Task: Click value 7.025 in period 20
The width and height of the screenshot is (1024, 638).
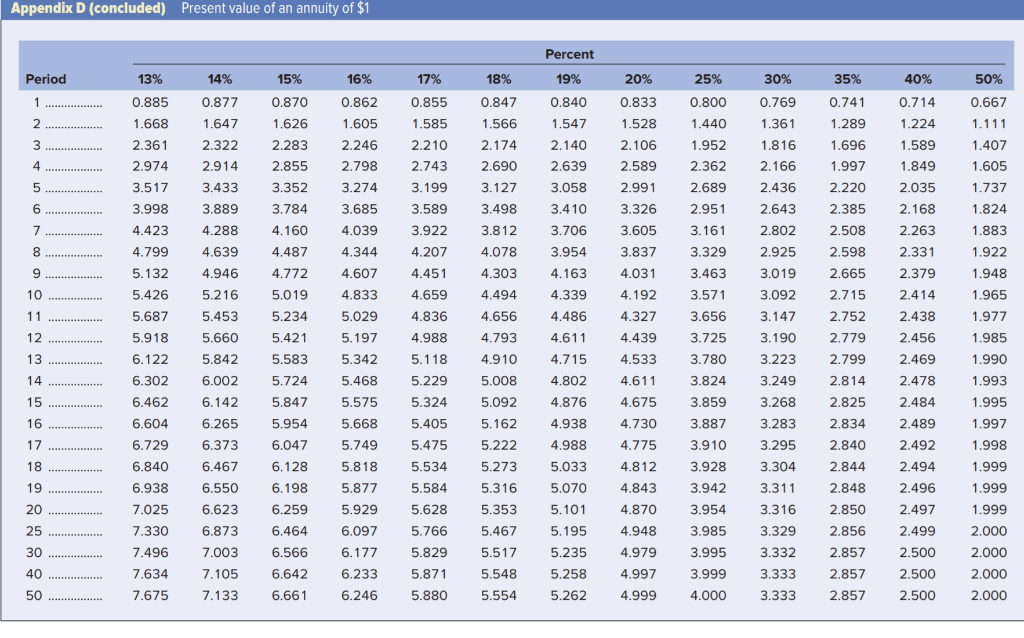Action: coord(150,510)
